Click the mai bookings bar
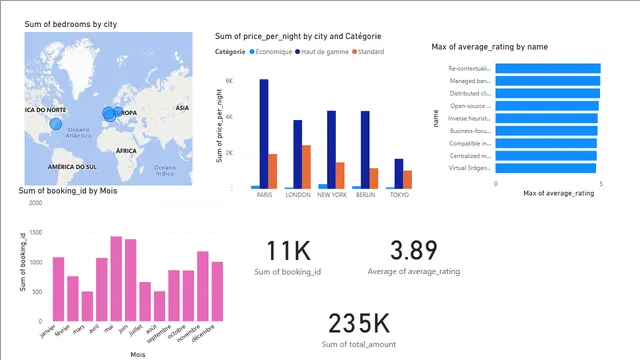 116,279
